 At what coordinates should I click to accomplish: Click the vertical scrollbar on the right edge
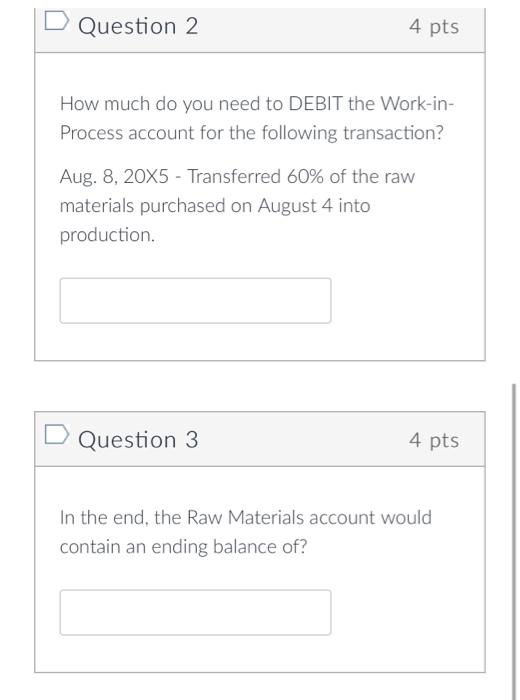click(514, 542)
